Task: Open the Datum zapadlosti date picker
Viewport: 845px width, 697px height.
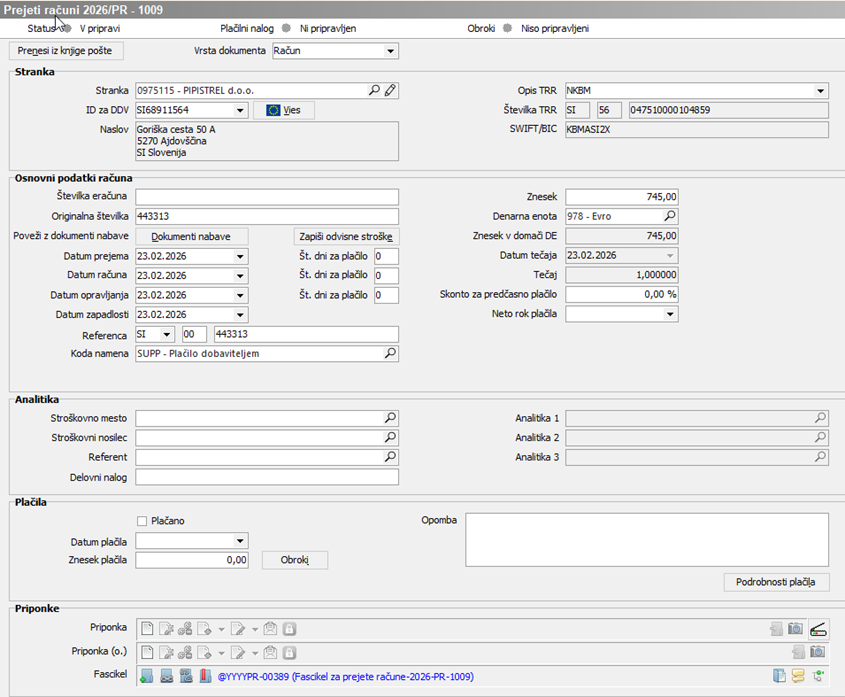Action: pos(240,315)
